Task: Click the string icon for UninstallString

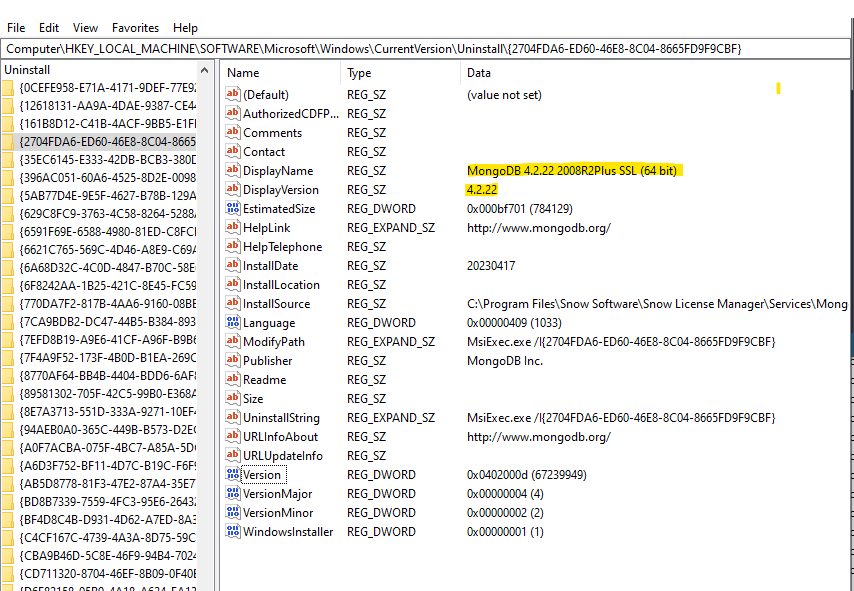Action: [x=233, y=418]
